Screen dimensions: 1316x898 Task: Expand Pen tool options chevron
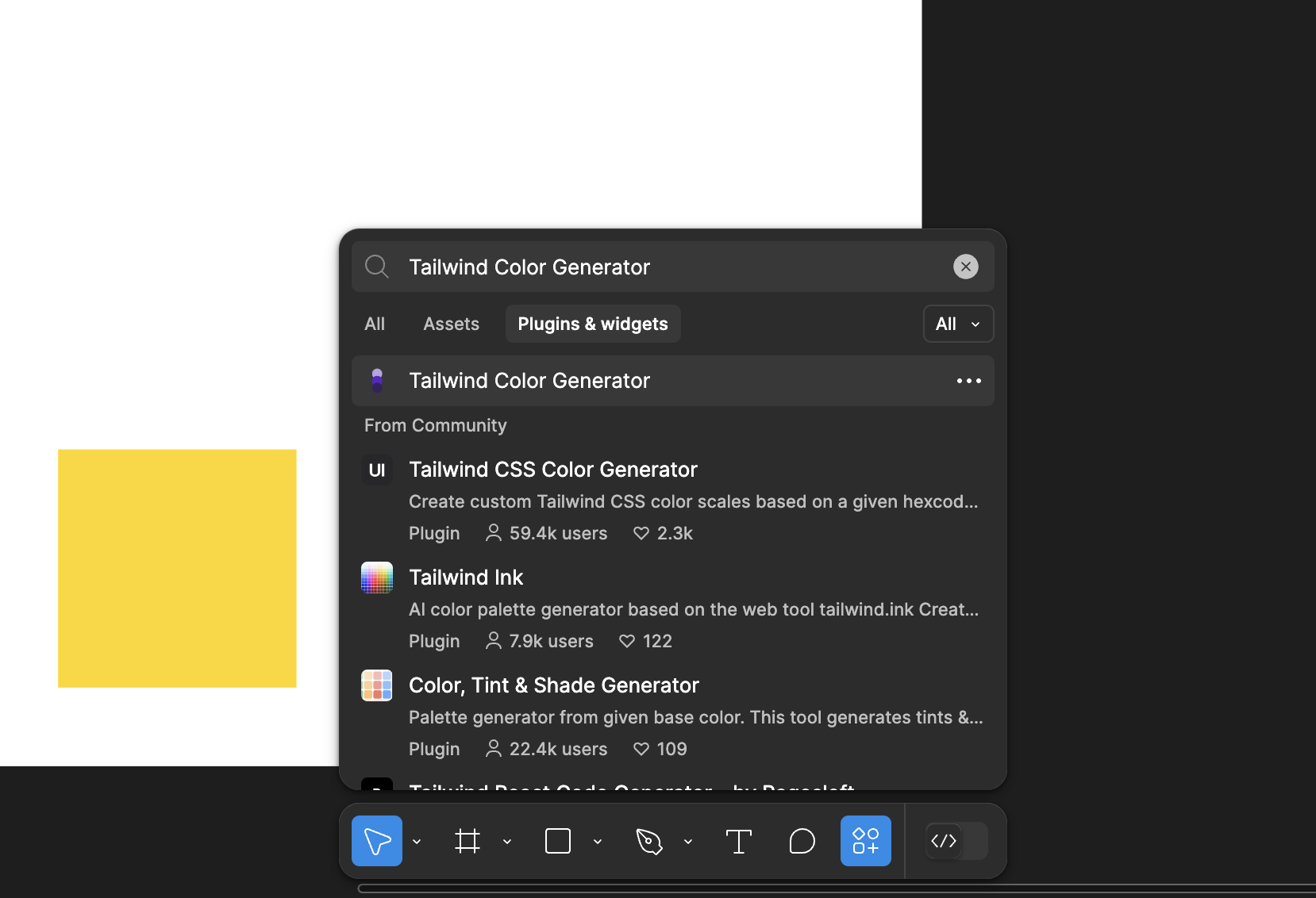coord(688,842)
